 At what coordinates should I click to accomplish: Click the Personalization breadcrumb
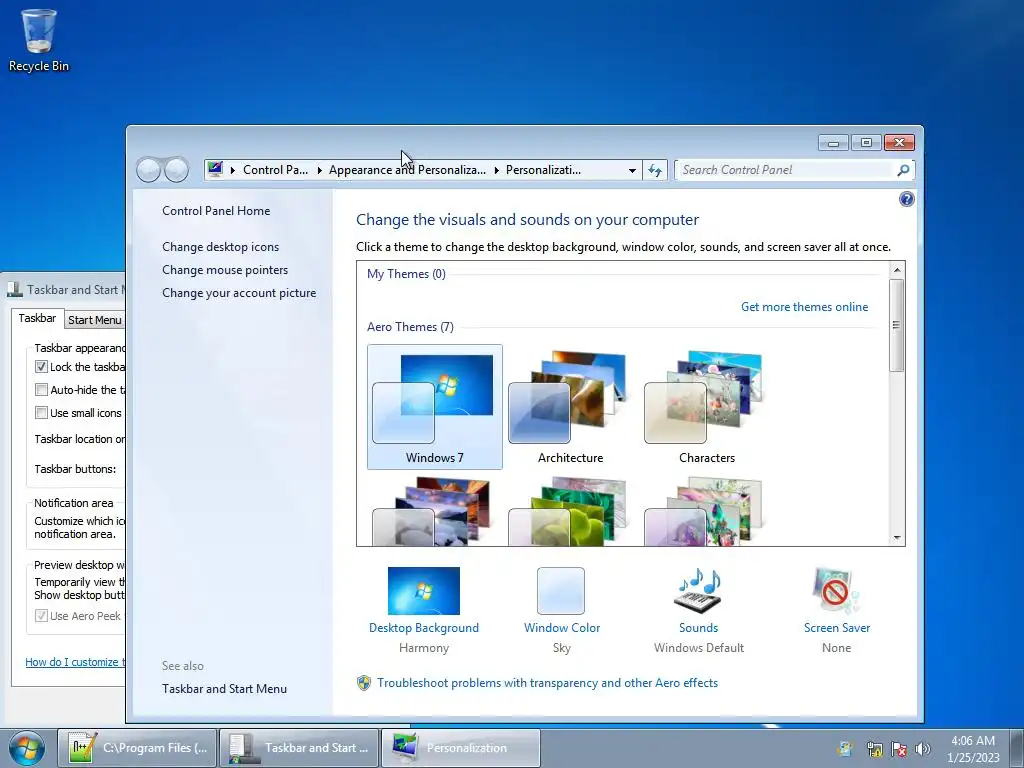(543, 170)
